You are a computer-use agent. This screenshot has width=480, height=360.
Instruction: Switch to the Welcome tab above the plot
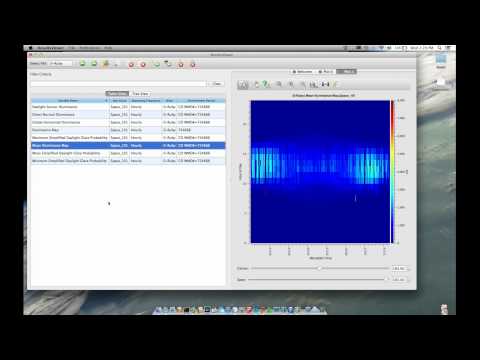(302, 72)
